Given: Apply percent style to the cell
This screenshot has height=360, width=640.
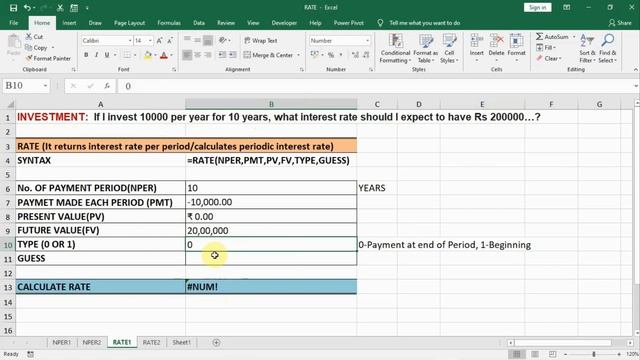Looking at the screenshot, I should 331,55.
